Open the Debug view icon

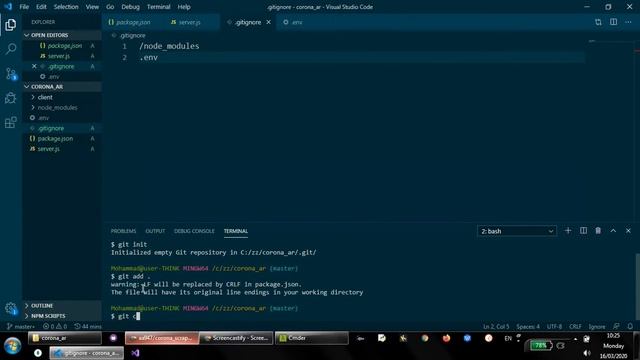11,98
